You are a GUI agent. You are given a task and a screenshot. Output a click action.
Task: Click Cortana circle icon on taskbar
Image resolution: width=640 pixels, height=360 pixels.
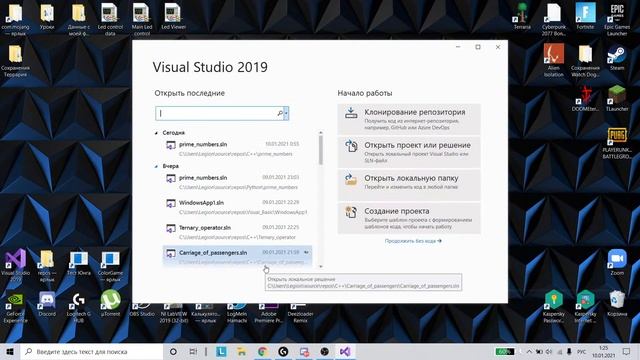[x=173, y=351]
